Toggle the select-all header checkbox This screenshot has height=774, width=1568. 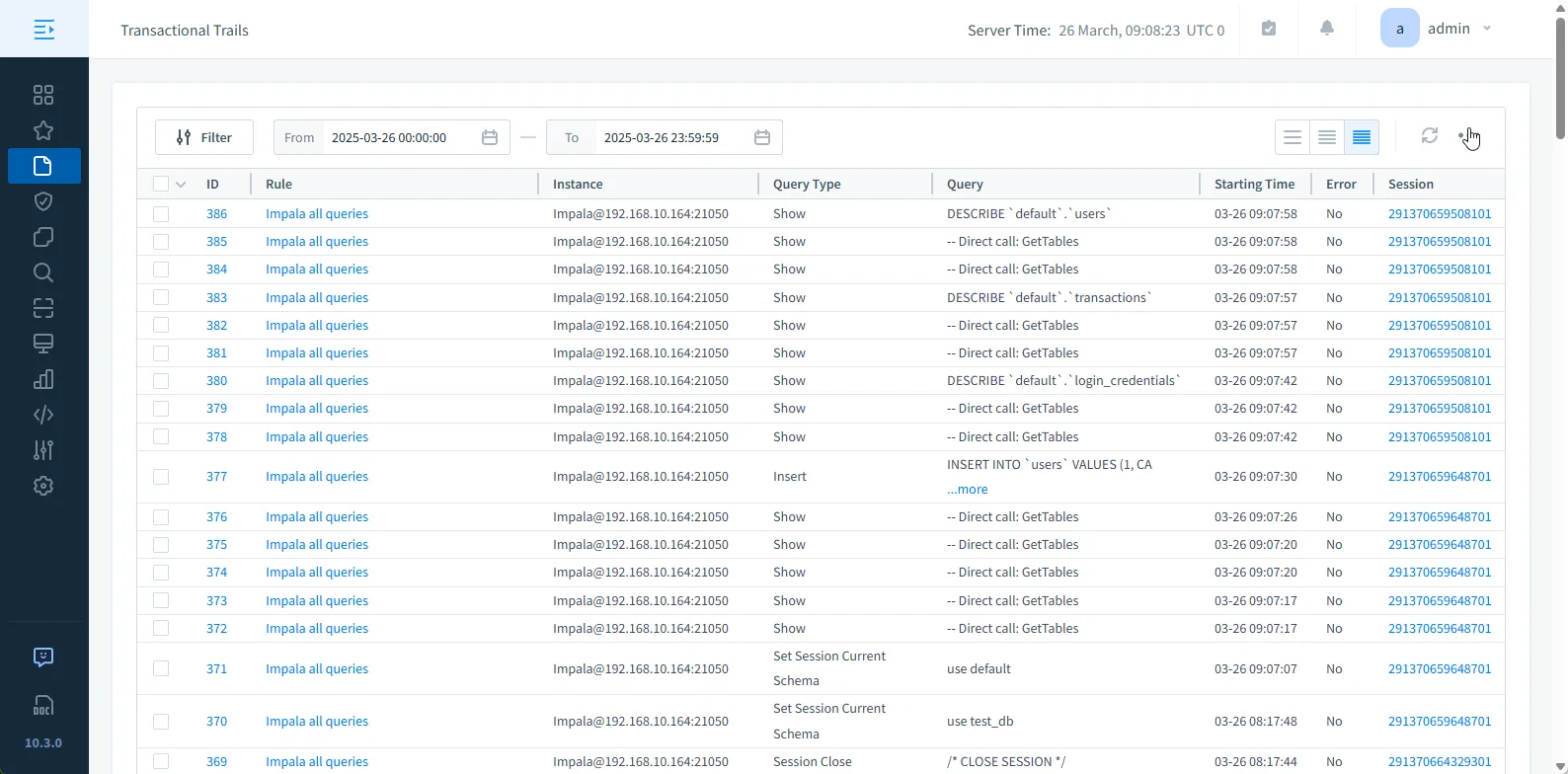[161, 184]
